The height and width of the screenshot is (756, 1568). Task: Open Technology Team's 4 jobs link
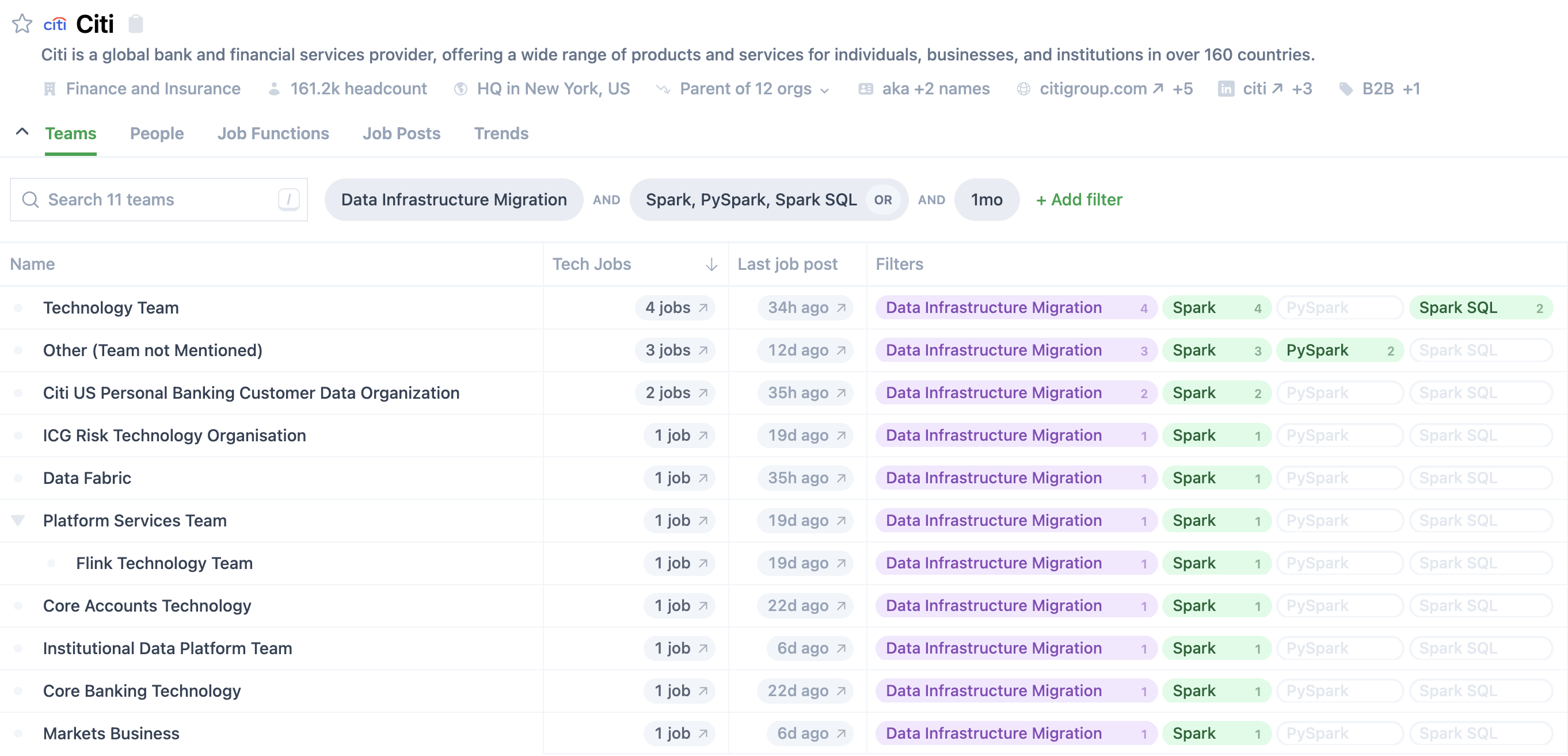click(676, 308)
